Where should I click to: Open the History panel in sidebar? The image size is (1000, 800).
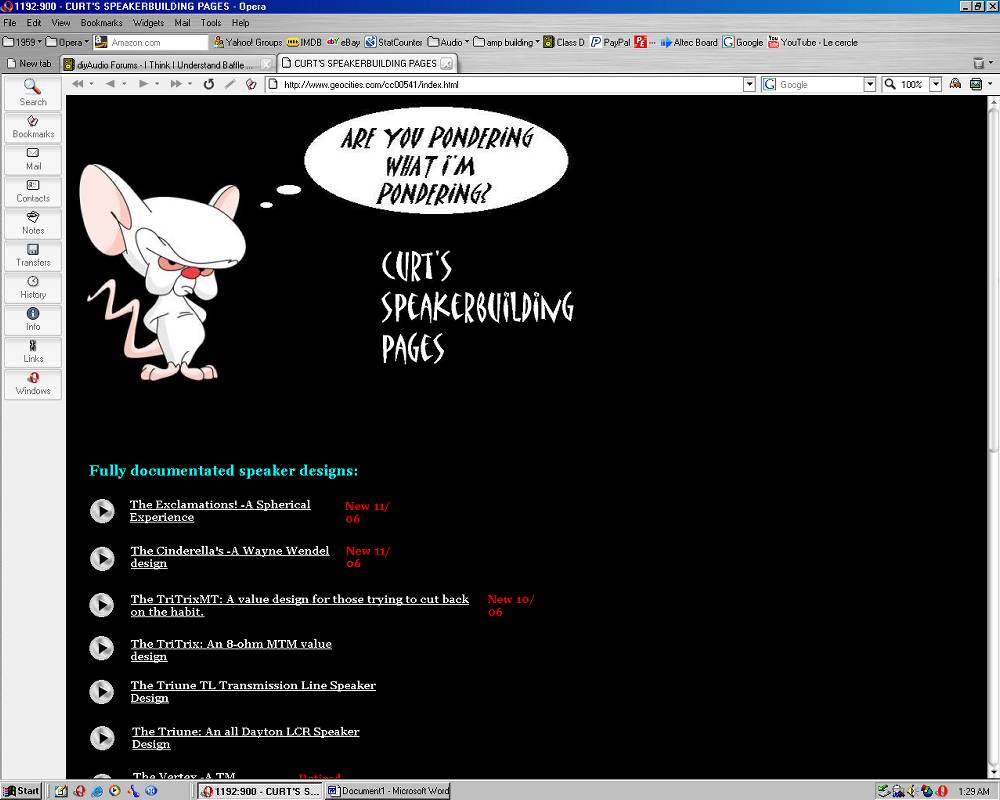33,287
